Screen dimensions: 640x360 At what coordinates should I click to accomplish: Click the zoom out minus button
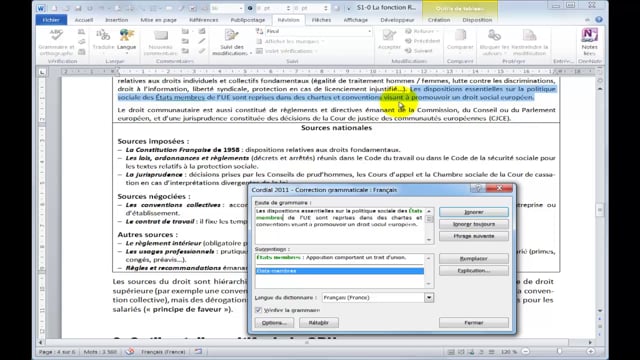(526, 351)
